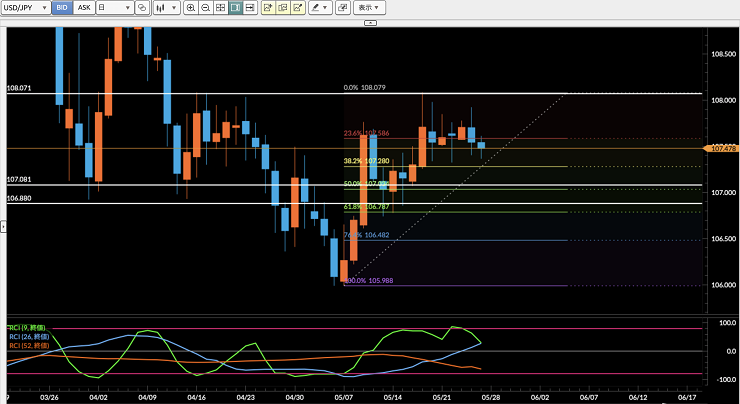Switch to ASK price display

coord(84,8)
